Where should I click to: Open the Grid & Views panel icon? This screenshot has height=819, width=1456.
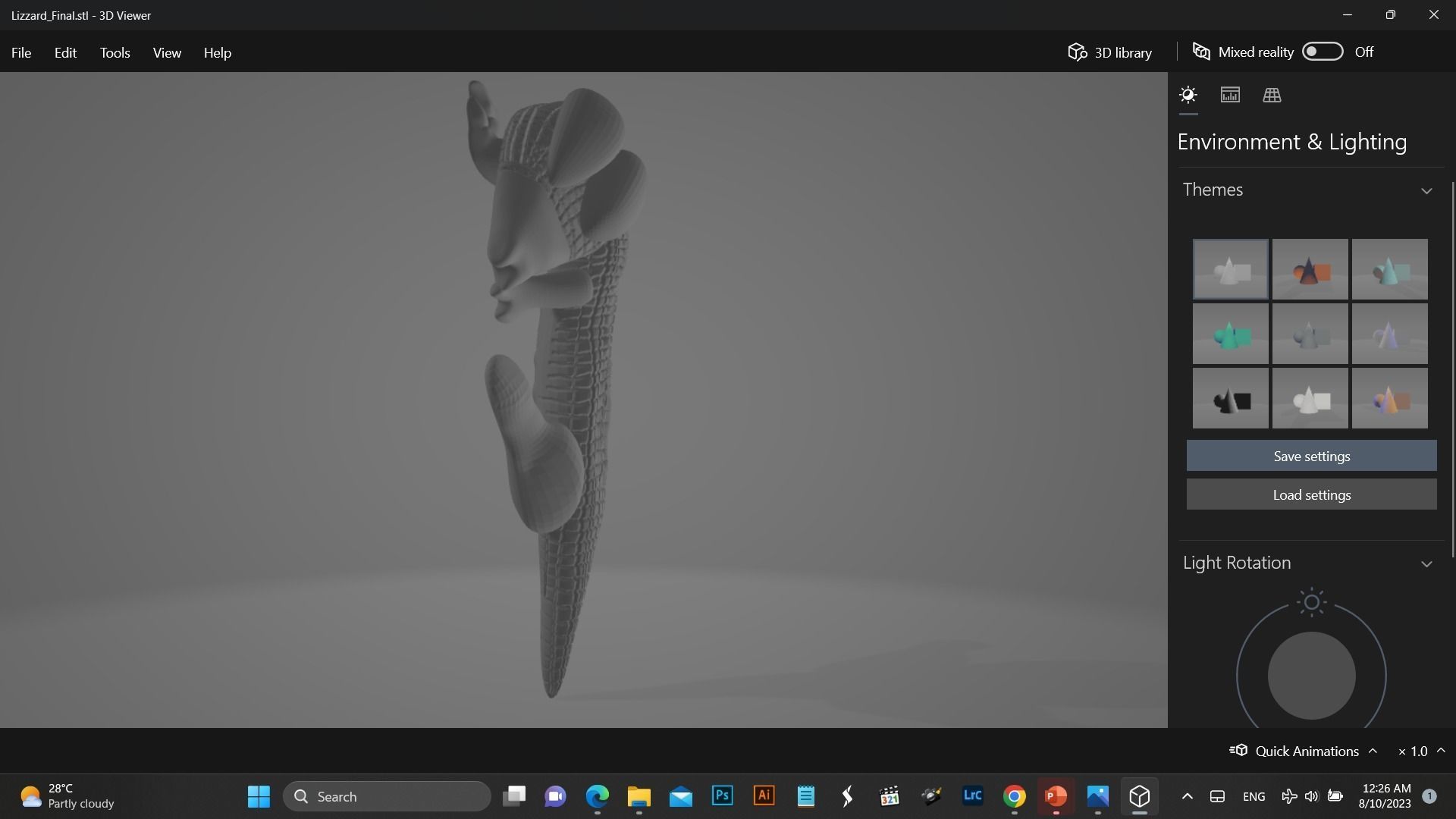(x=1272, y=96)
